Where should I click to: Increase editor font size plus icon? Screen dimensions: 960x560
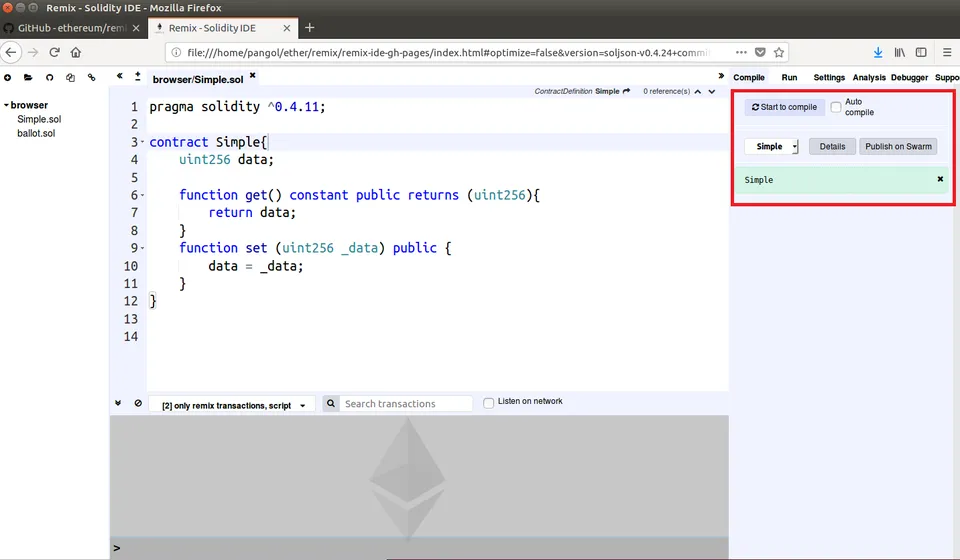pos(138,77)
